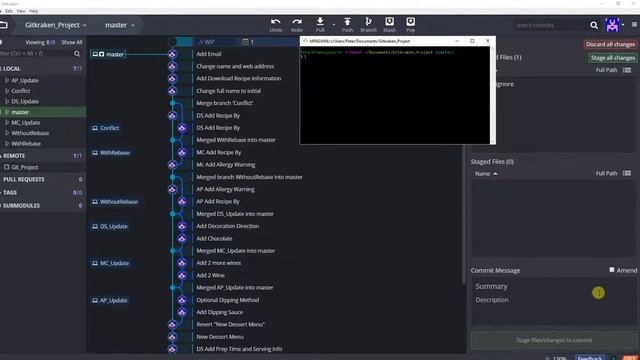Toggle staged files Full Path view icon
Screen dimensions: 640x360
[627, 173]
